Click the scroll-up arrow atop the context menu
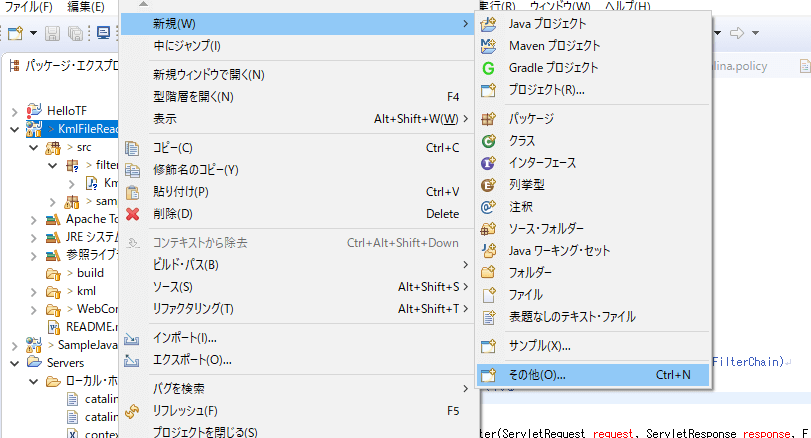The image size is (811, 438). tap(144, 4)
